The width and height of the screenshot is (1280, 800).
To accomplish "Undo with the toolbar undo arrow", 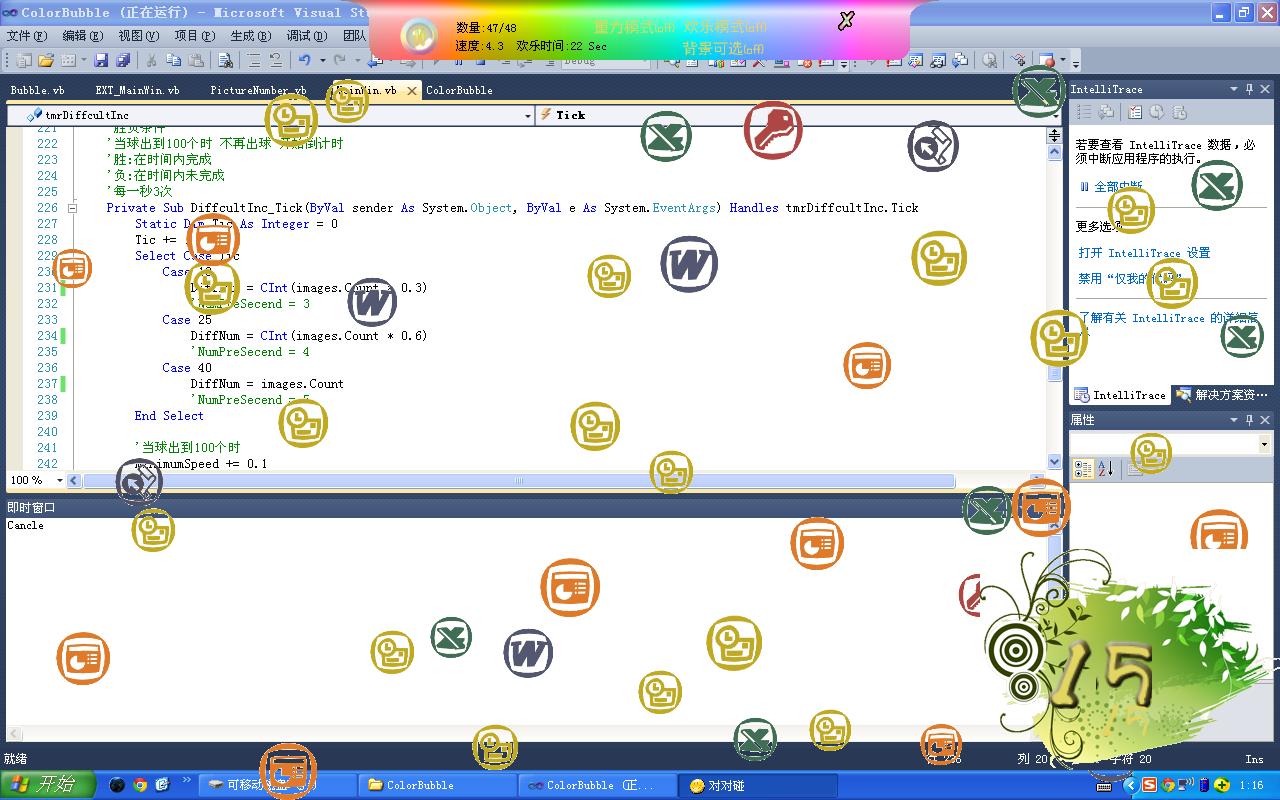I will point(304,61).
